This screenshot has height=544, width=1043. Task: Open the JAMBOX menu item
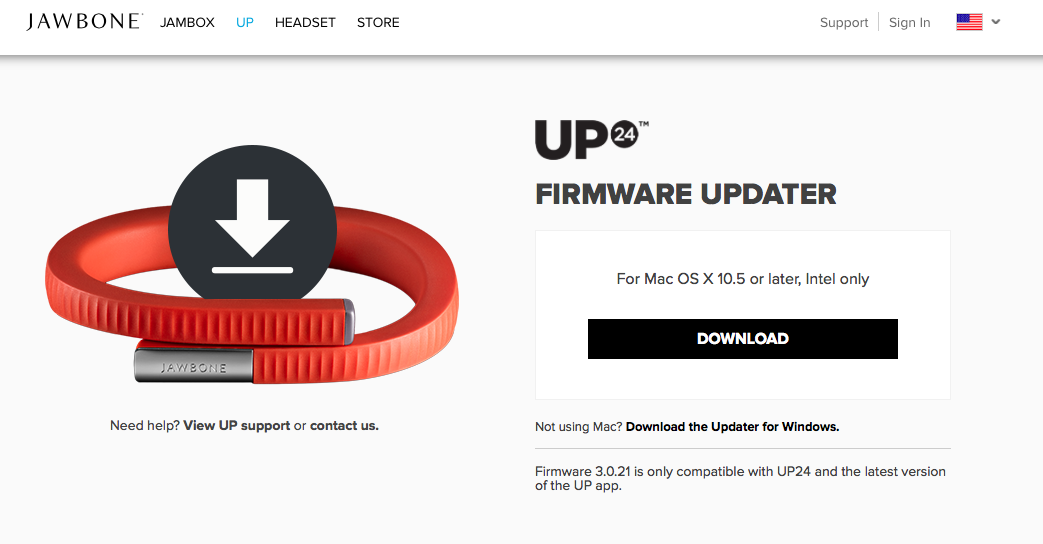point(187,23)
